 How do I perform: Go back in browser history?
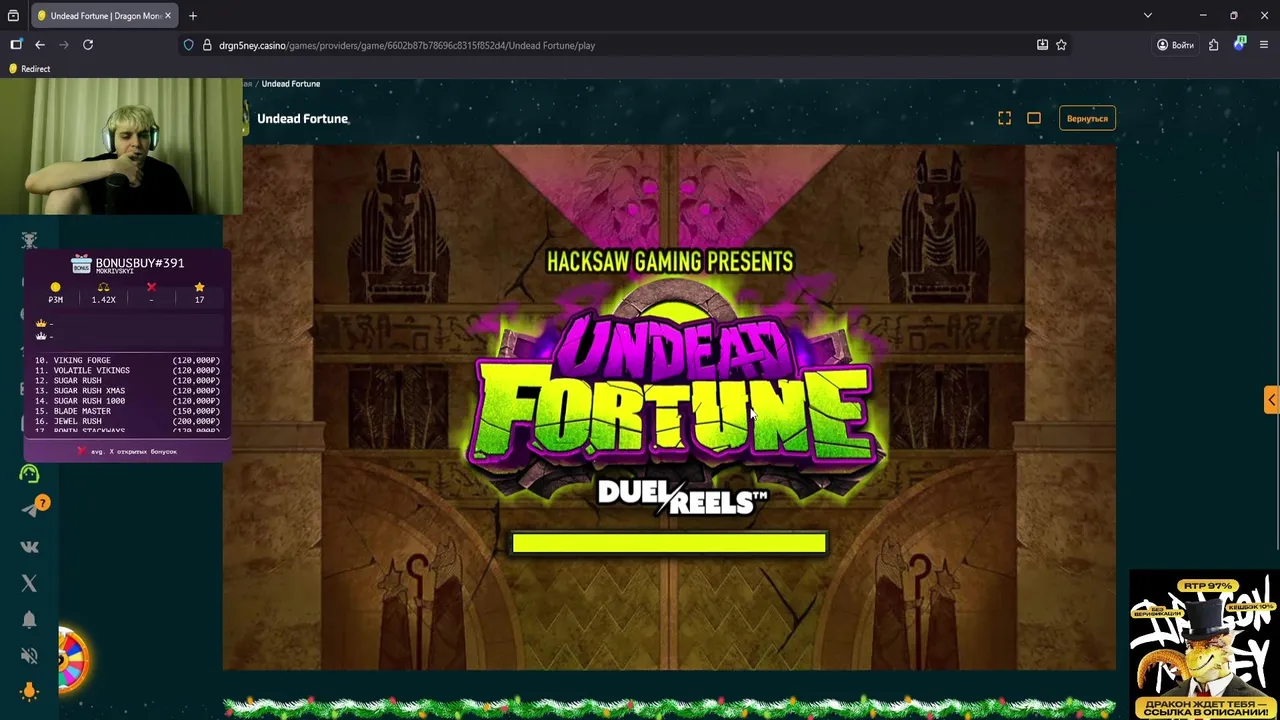(x=40, y=45)
